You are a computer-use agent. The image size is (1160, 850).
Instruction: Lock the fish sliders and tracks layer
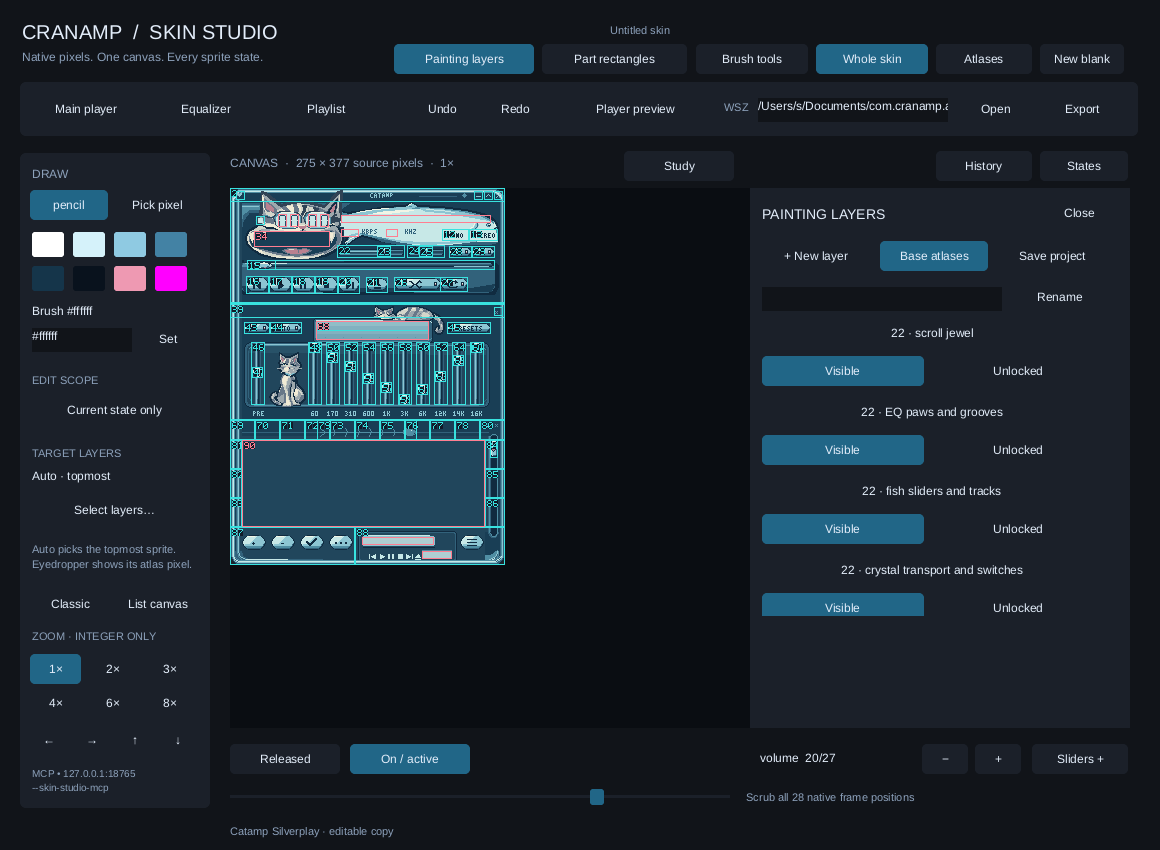click(x=1017, y=529)
